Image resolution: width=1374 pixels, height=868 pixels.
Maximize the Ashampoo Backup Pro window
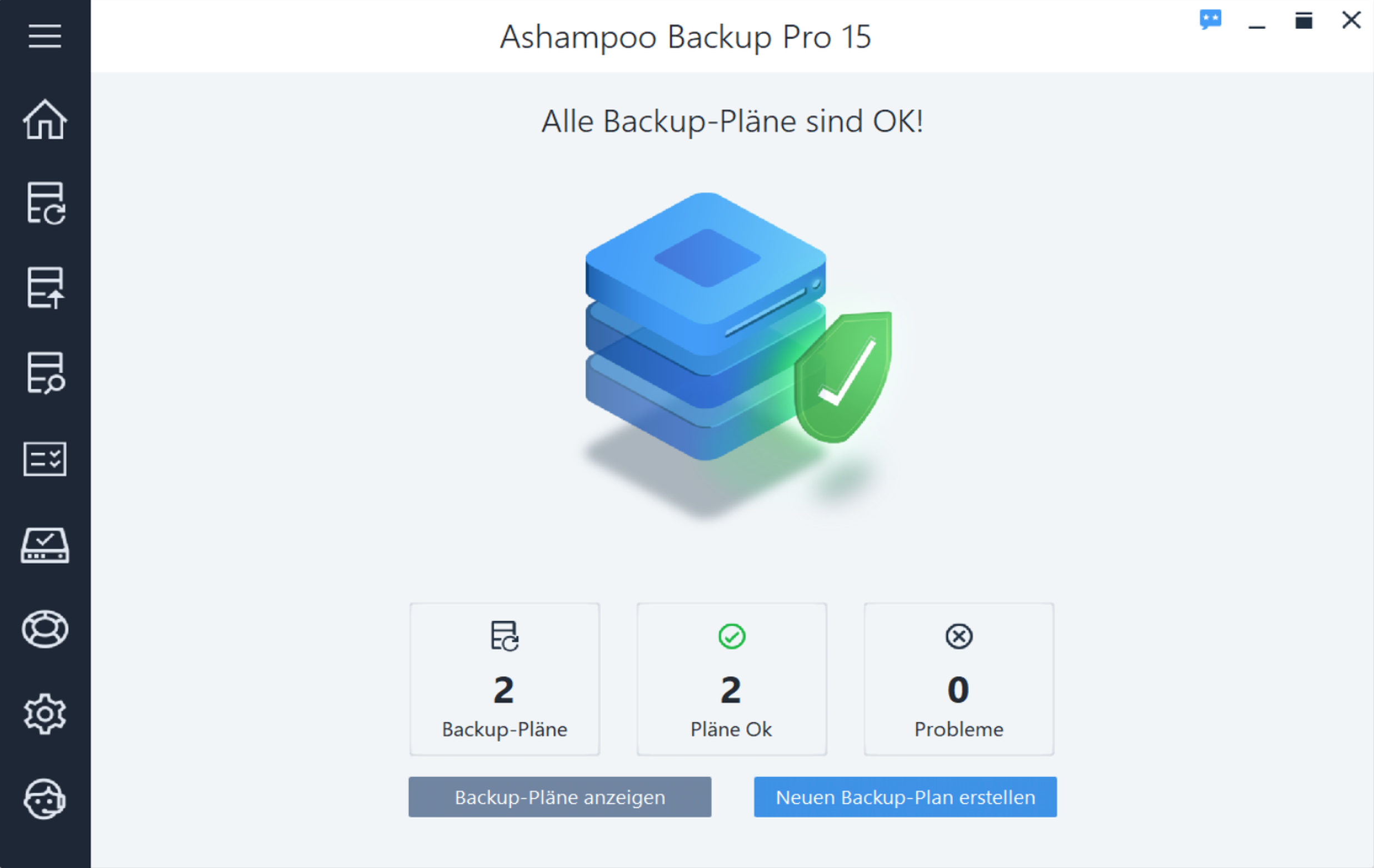(1304, 21)
